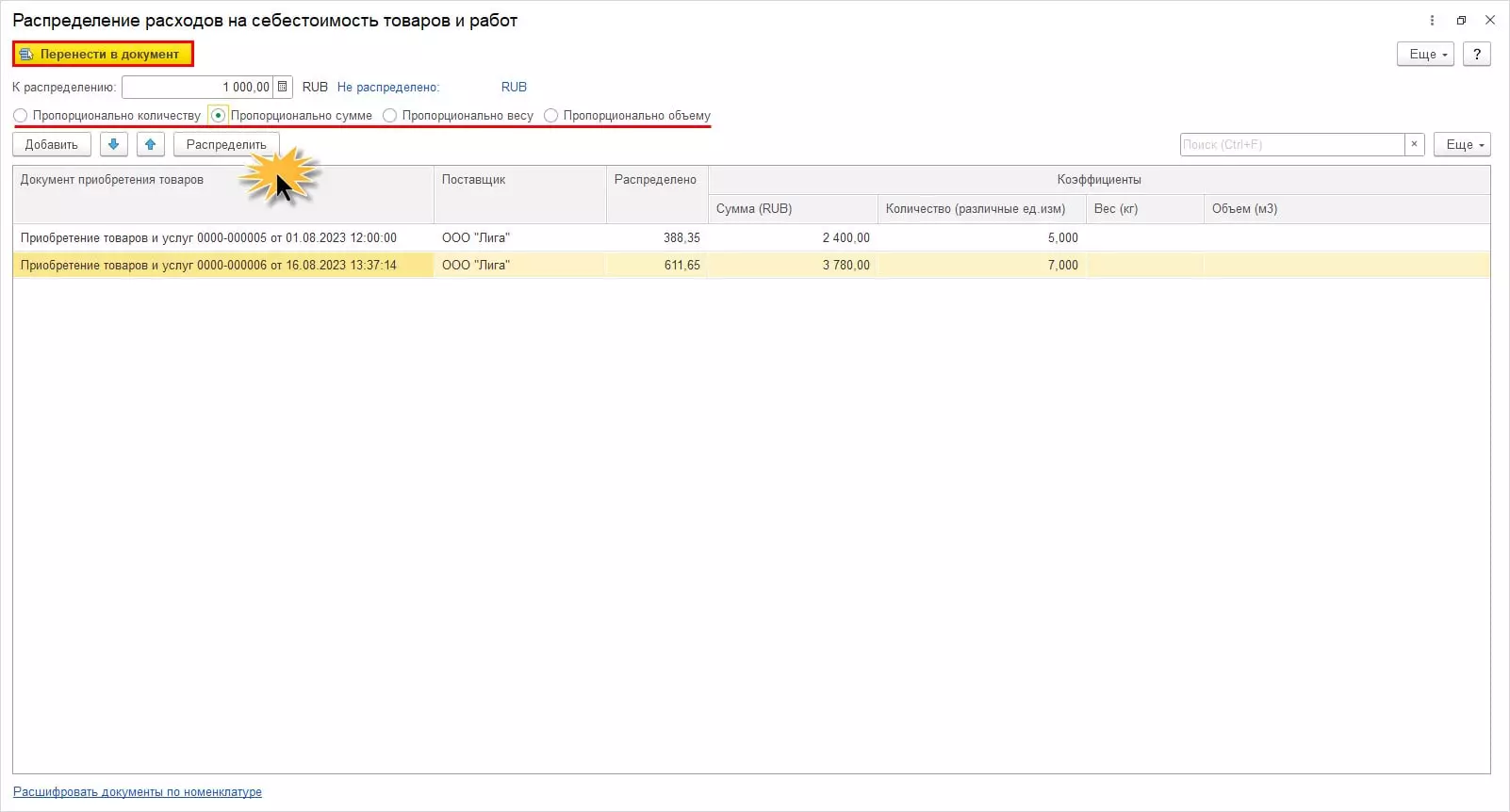Choose the Пропорционально объему option
Viewport: 1510px width, 812px height.
[x=551, y=116]
